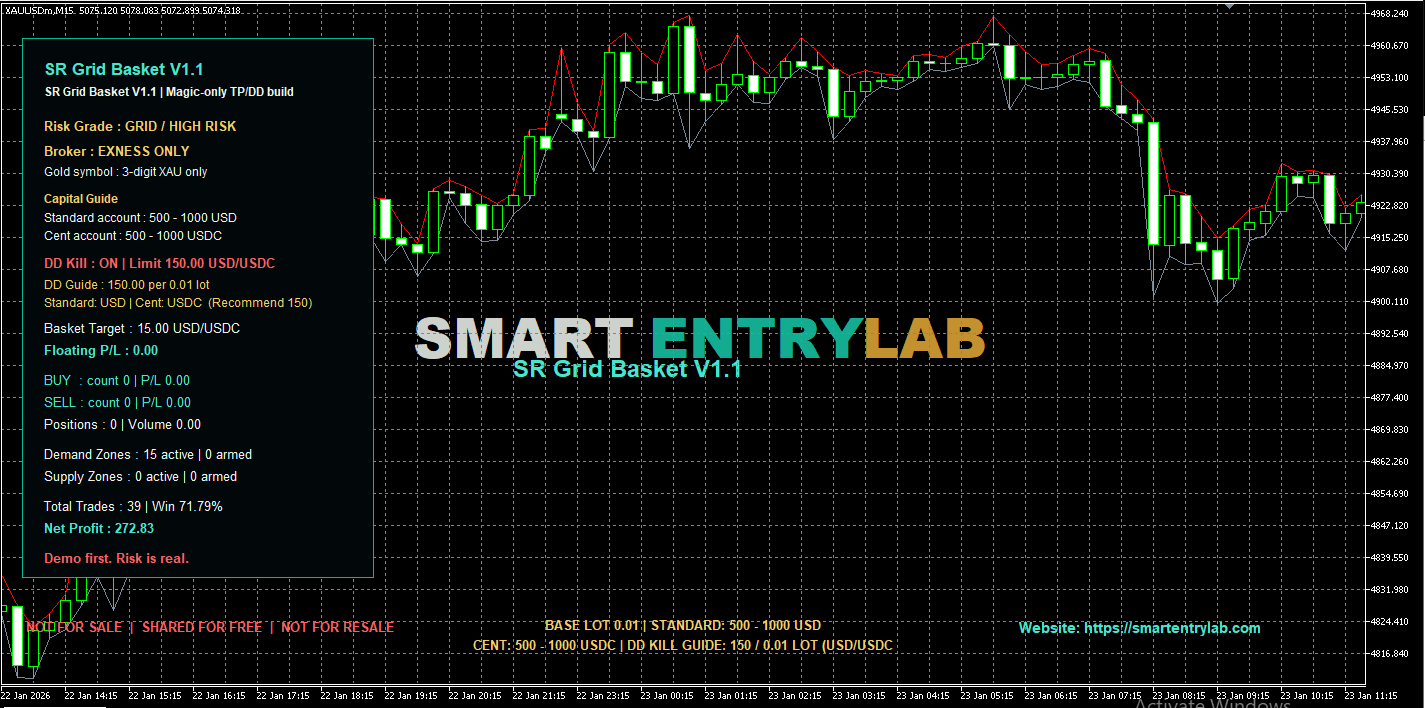Click time axis label '22 Jan 14:15'
This screenshot has width=1425, height=708.
tap(91, 695)
